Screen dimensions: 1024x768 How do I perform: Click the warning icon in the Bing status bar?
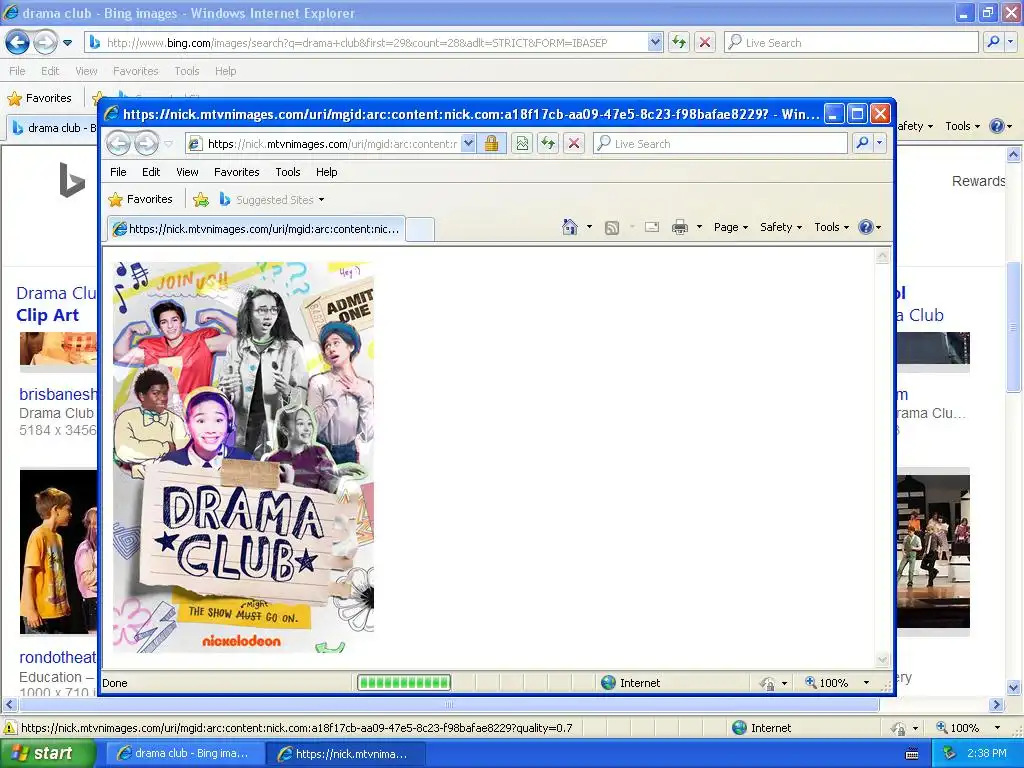coord(10,728)
